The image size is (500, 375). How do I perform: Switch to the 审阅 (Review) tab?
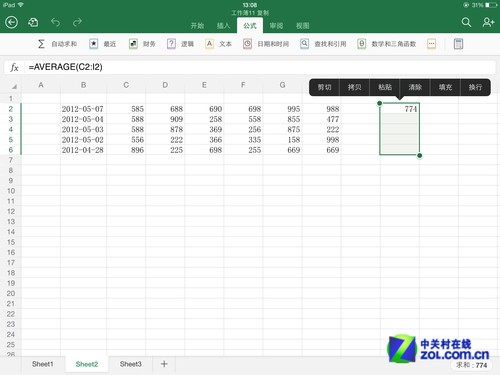point(276,26)
